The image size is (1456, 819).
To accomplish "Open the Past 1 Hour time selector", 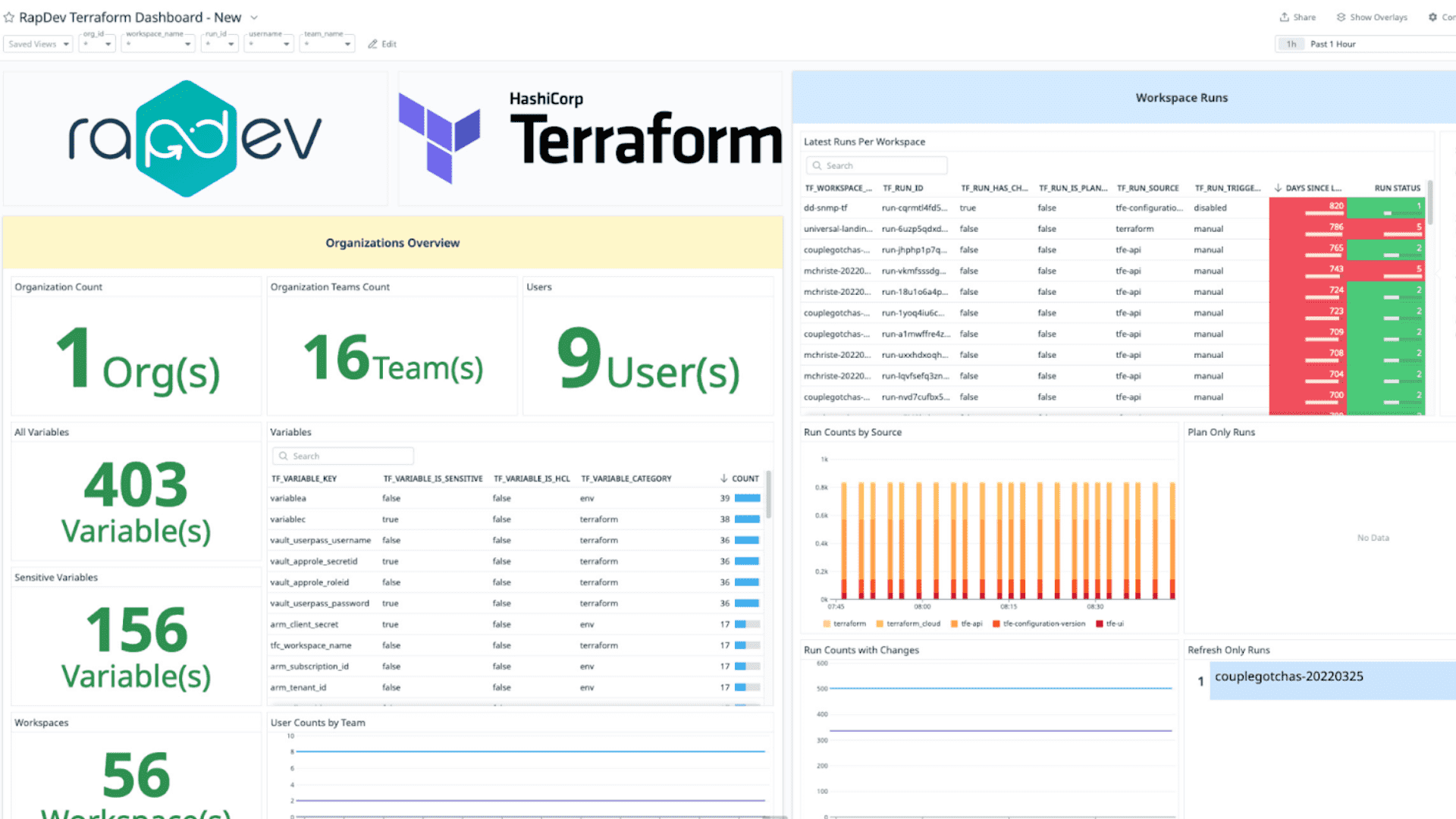I will [x=1365, y=44].
